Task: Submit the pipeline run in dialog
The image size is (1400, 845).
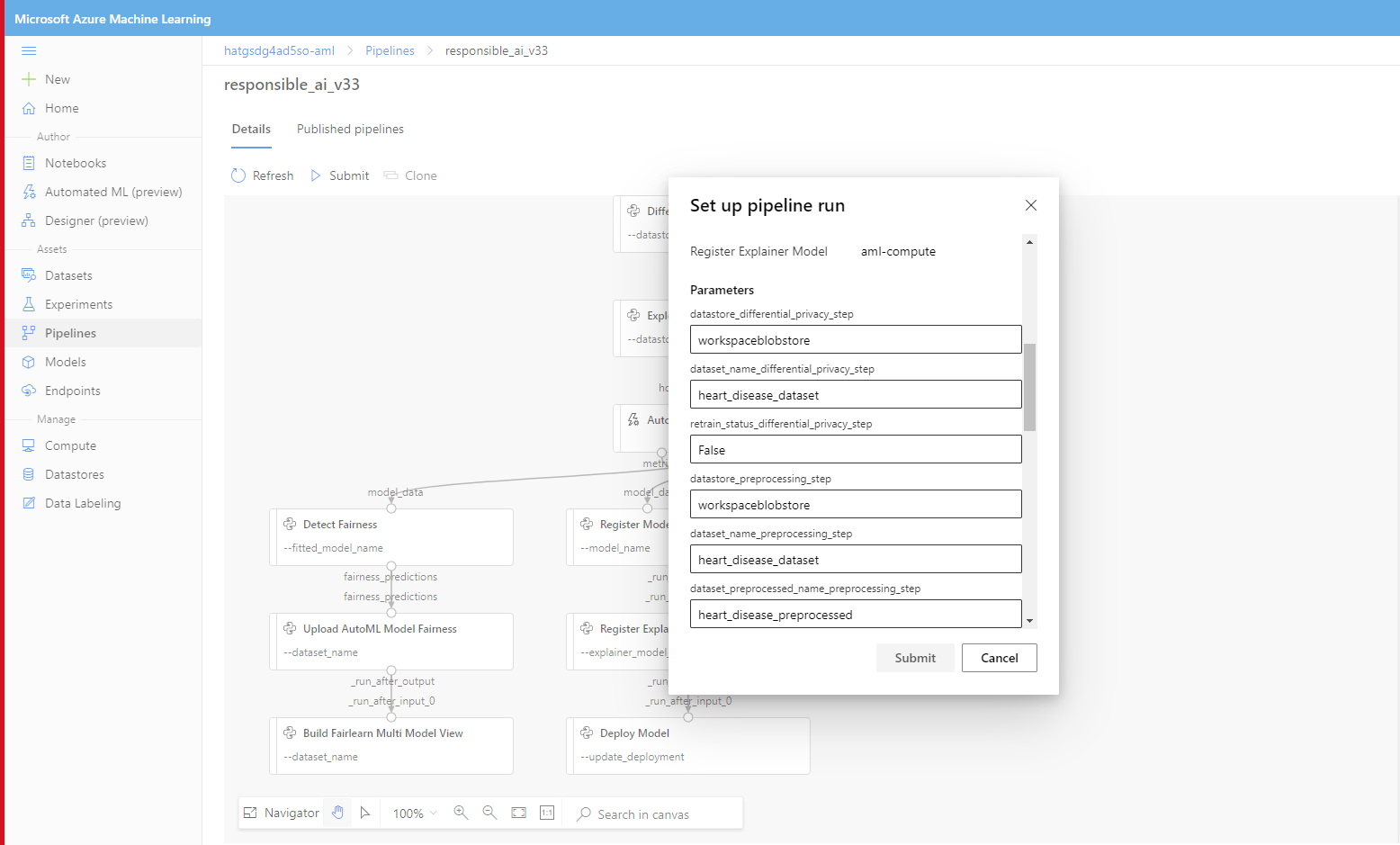Action: tap(915, 658)
